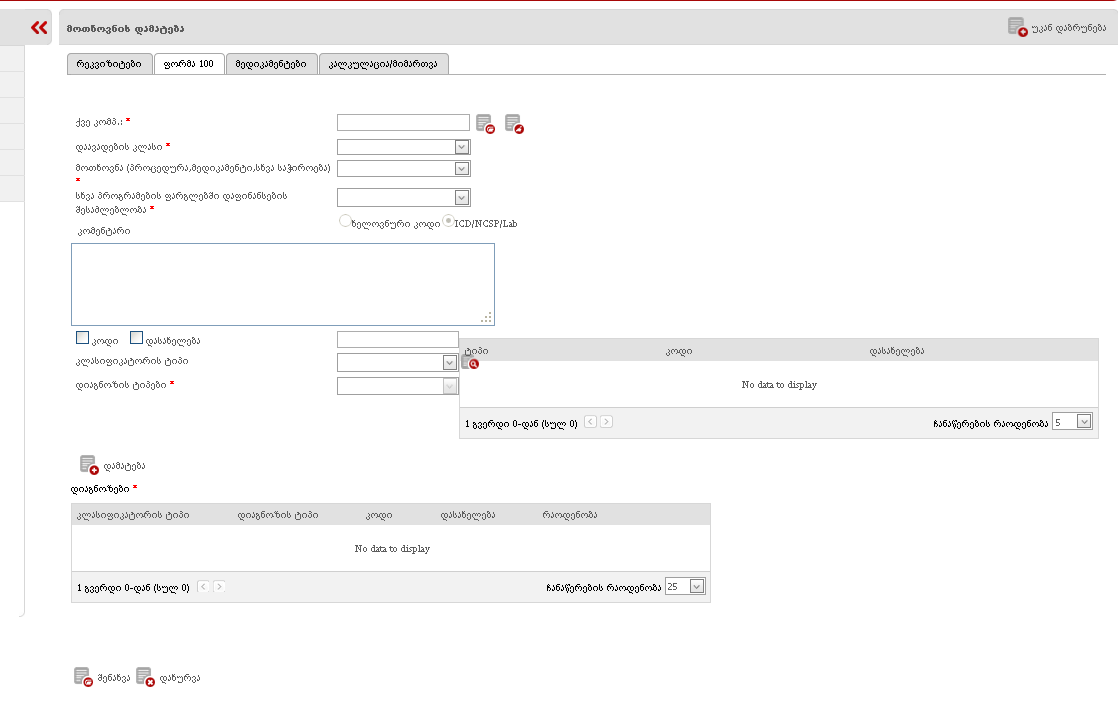
Task: Click the 'უკან დაბრუნება' back icon
Action: click(x=1017, y=27)
